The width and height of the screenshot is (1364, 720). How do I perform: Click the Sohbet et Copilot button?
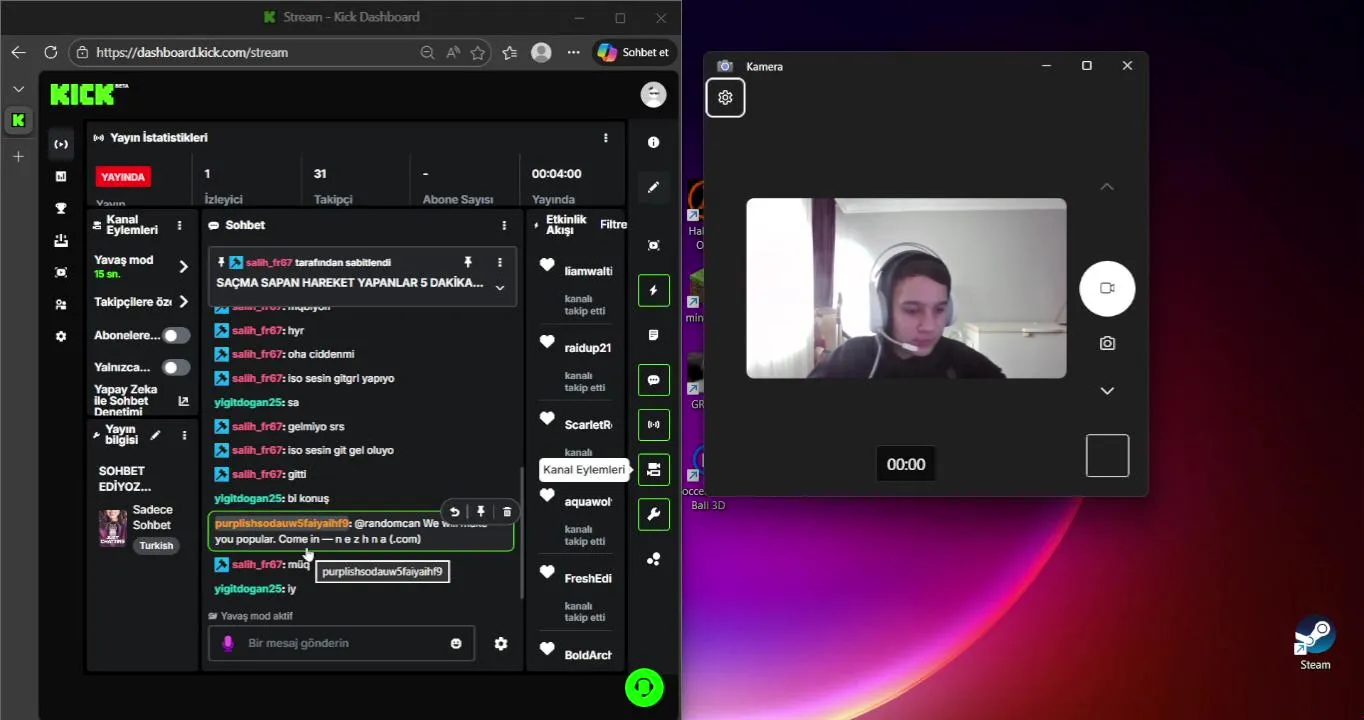pos(633,52)
